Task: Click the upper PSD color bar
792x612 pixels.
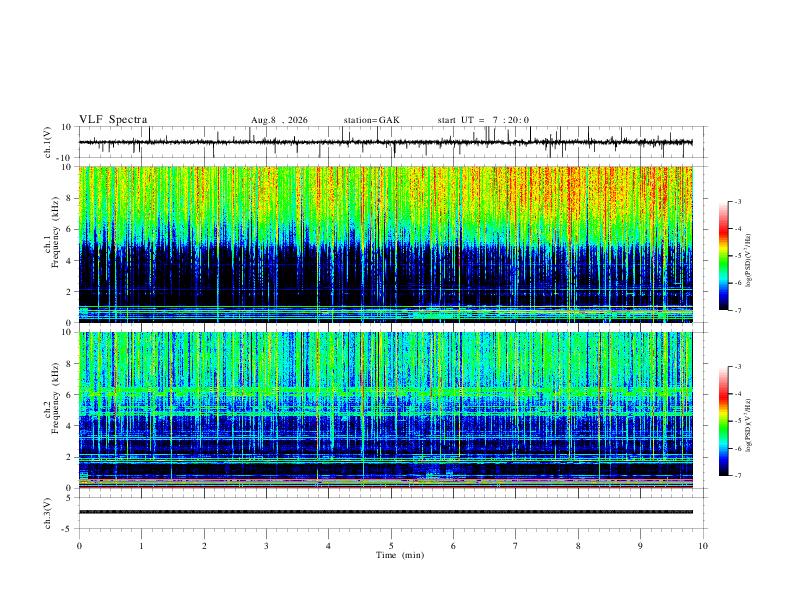Action: tap(723, 256)
